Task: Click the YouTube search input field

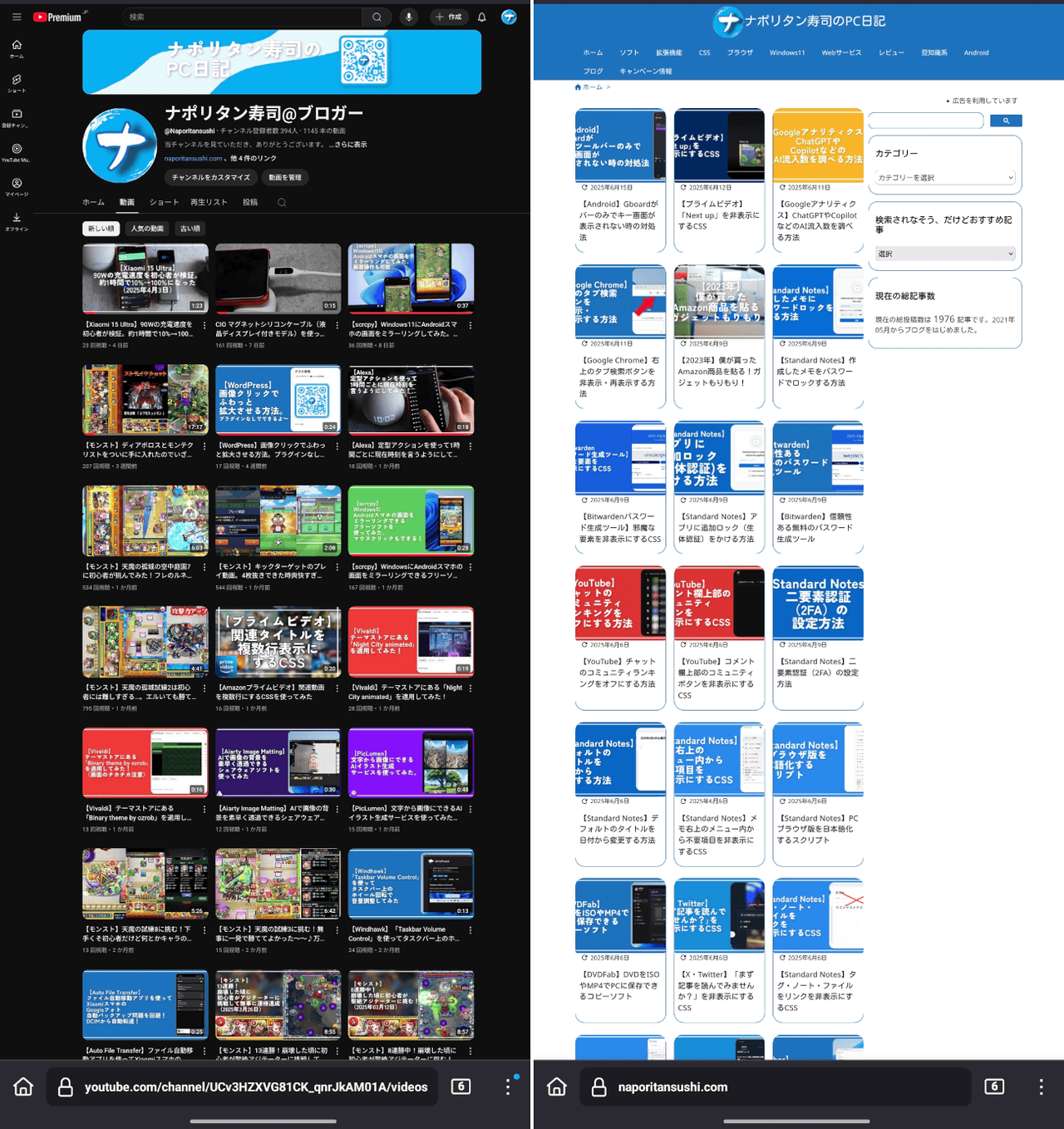Action: point(242,17)
